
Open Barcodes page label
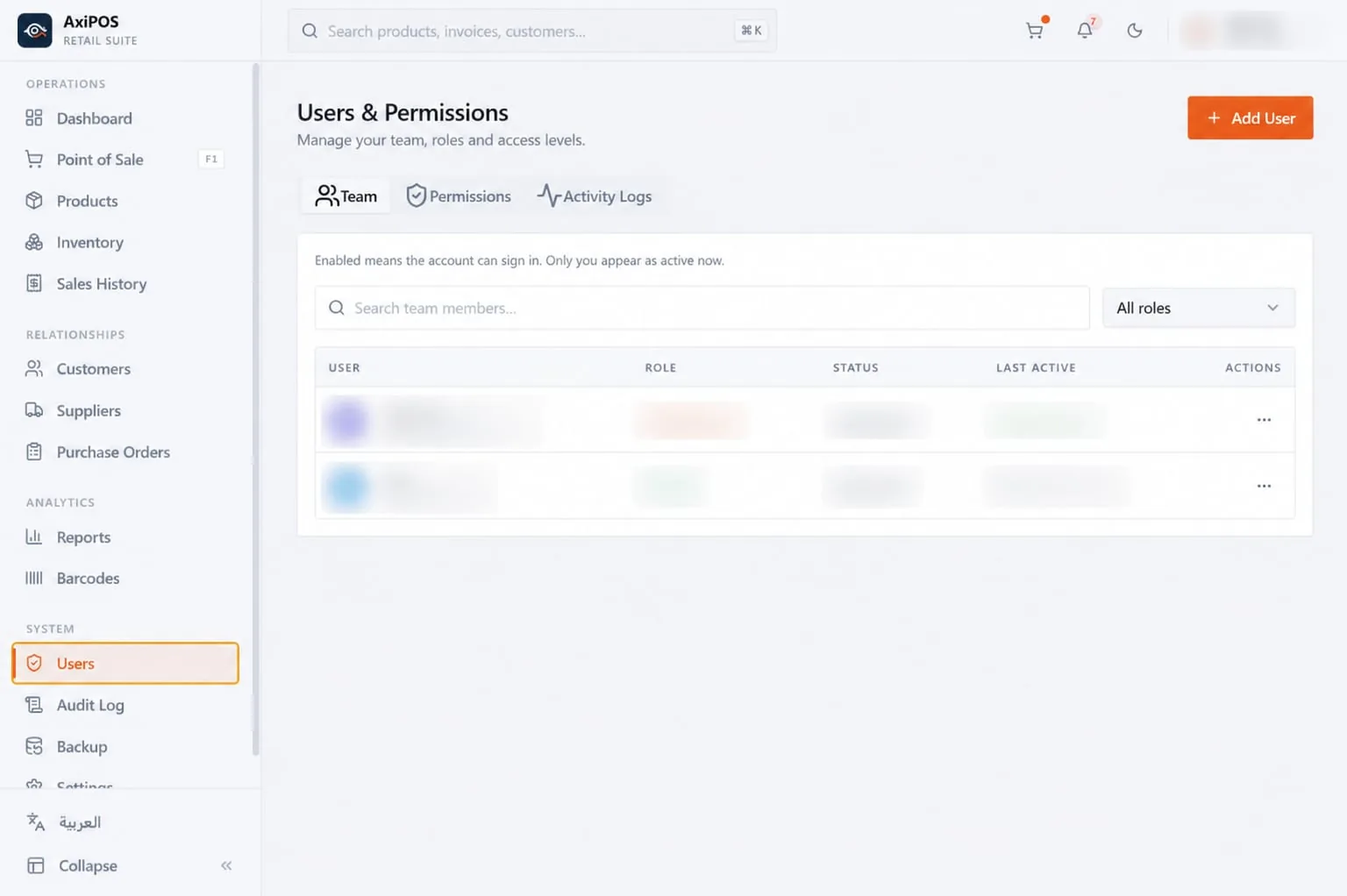coord(88,579)
